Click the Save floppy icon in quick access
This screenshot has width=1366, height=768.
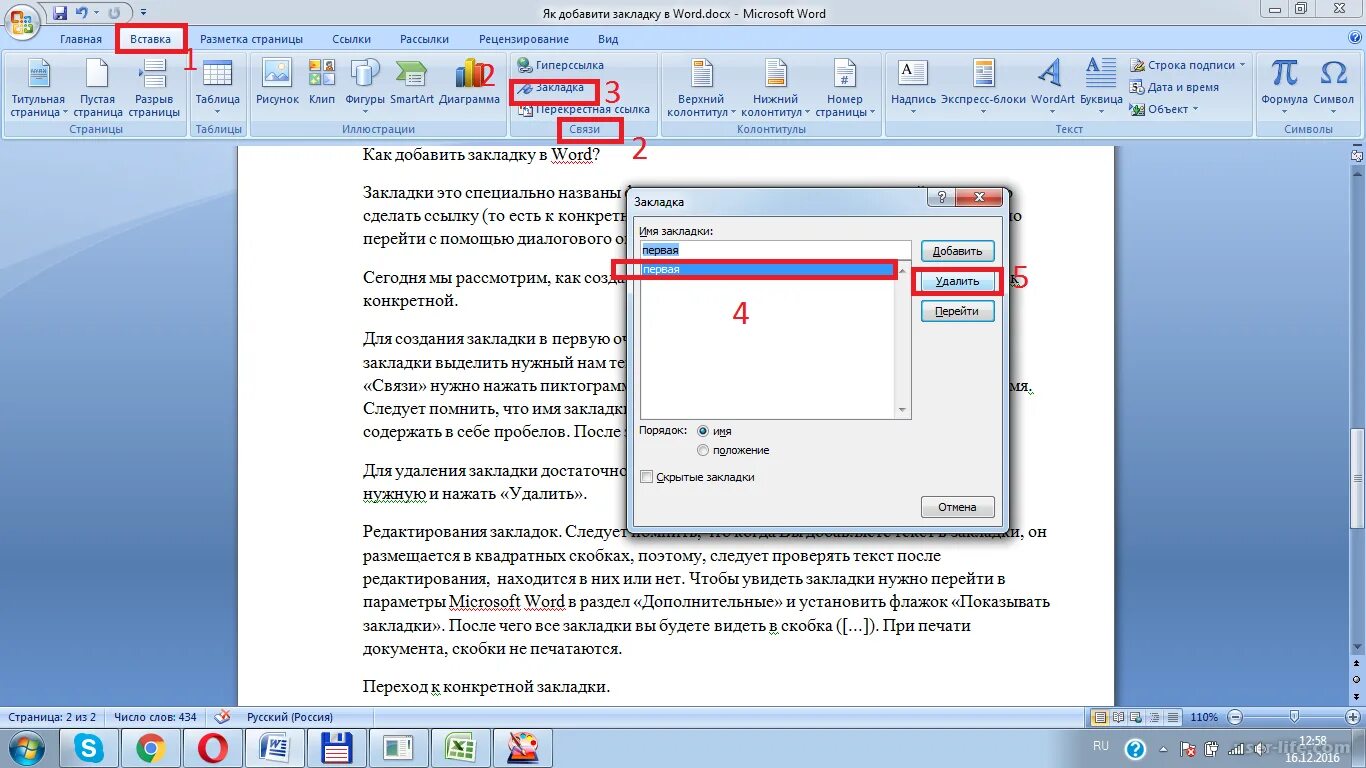(60, 13)
